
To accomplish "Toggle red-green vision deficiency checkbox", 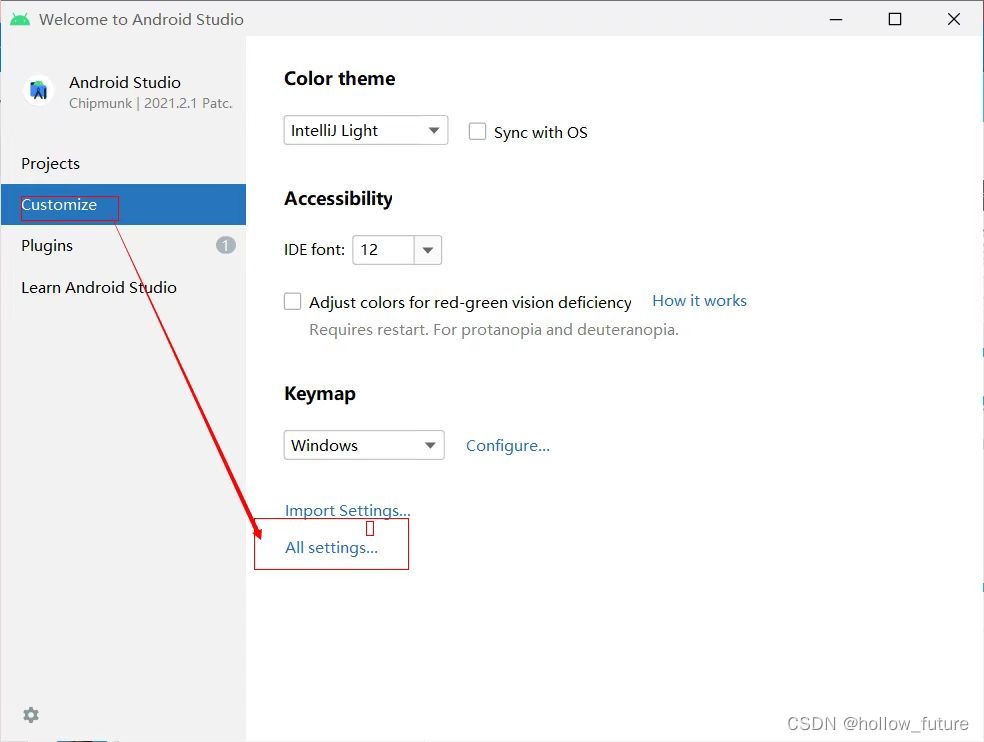I will 292,301.
